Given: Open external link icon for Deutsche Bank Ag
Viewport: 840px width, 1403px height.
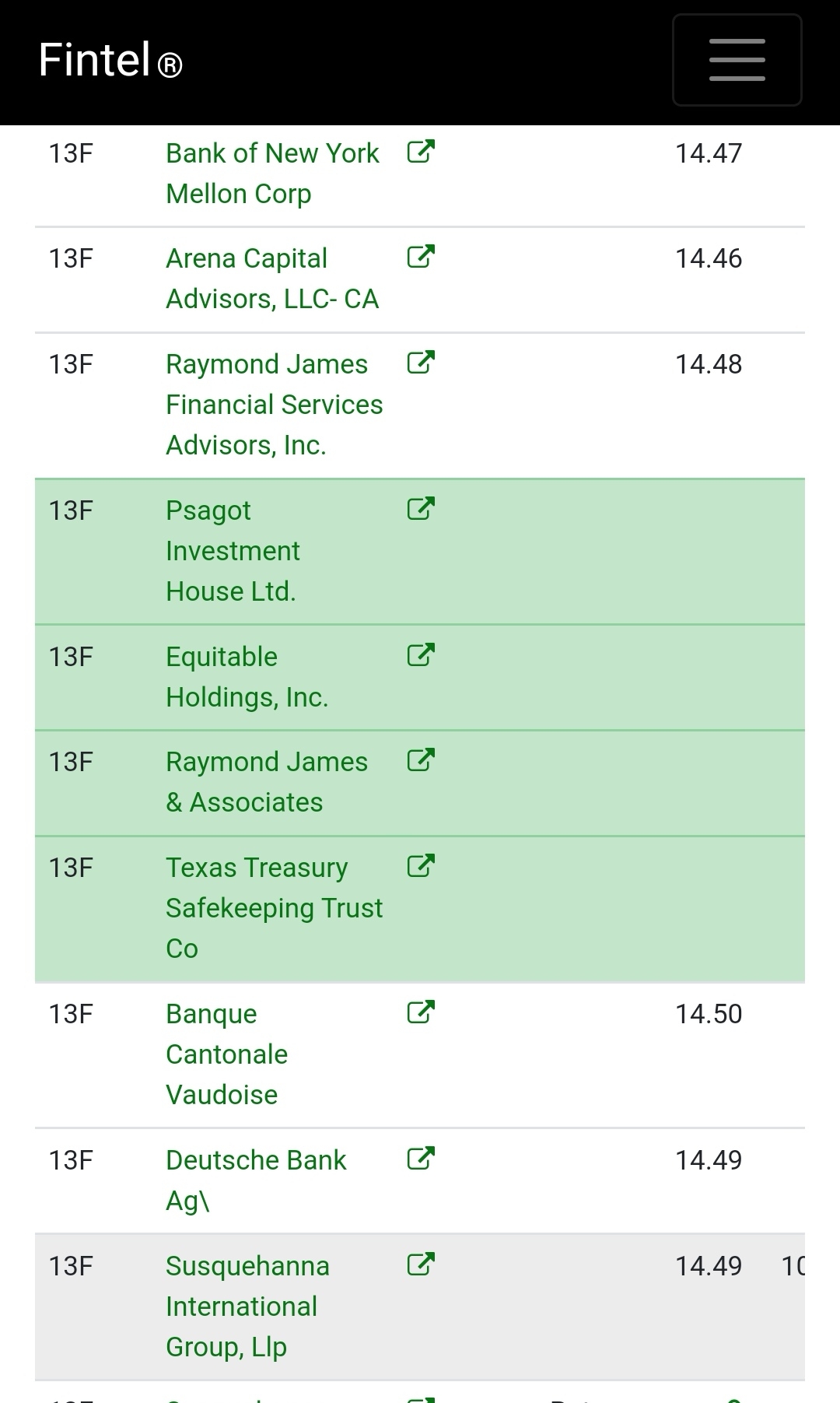Looking at the screenshot, I should pyautogui.click(x=421, y=1158).
